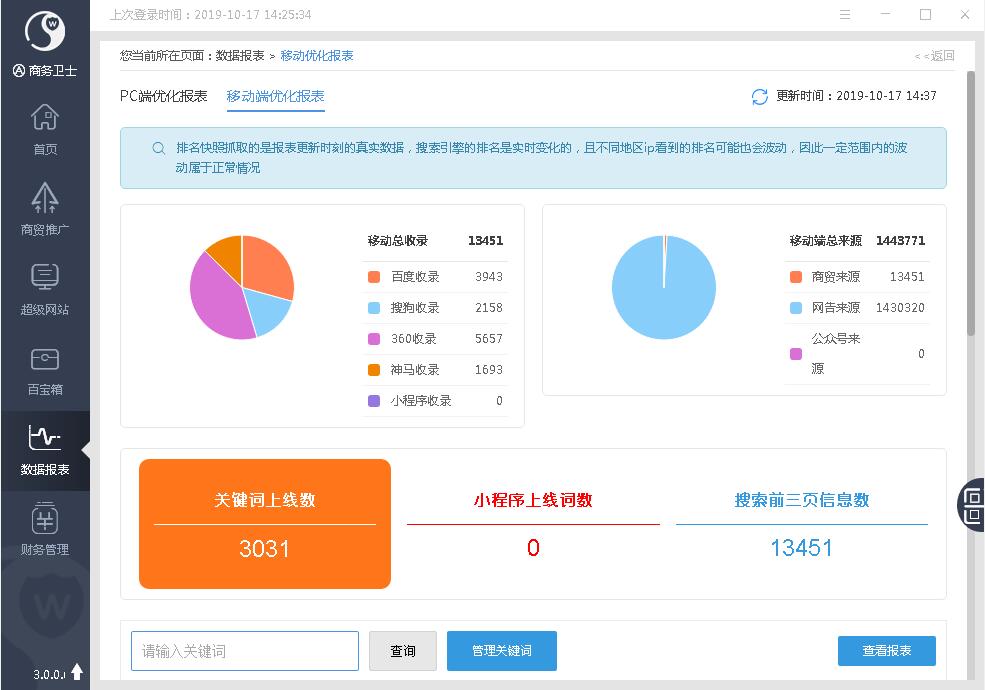Click the orange 百度收录 legend swatch
Viewport: 985px width, 690px height.
tap(374, 277)
